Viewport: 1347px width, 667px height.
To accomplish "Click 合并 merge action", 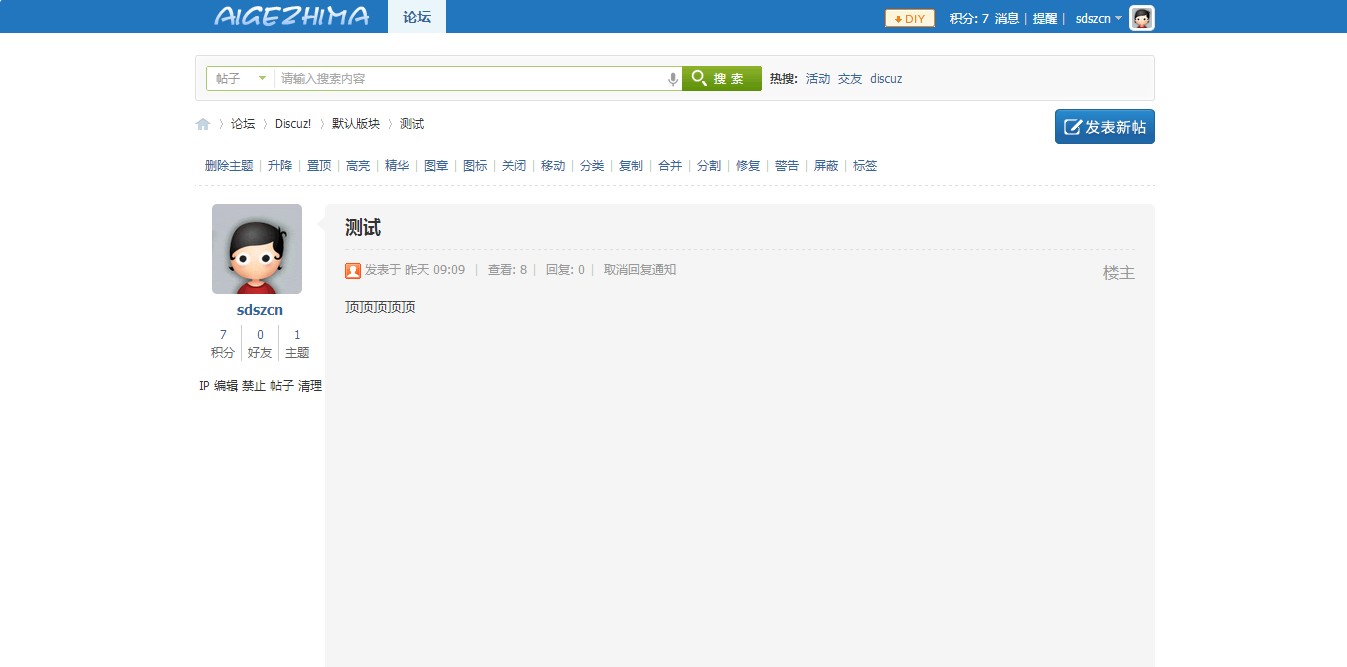I will tap(670, 166).
